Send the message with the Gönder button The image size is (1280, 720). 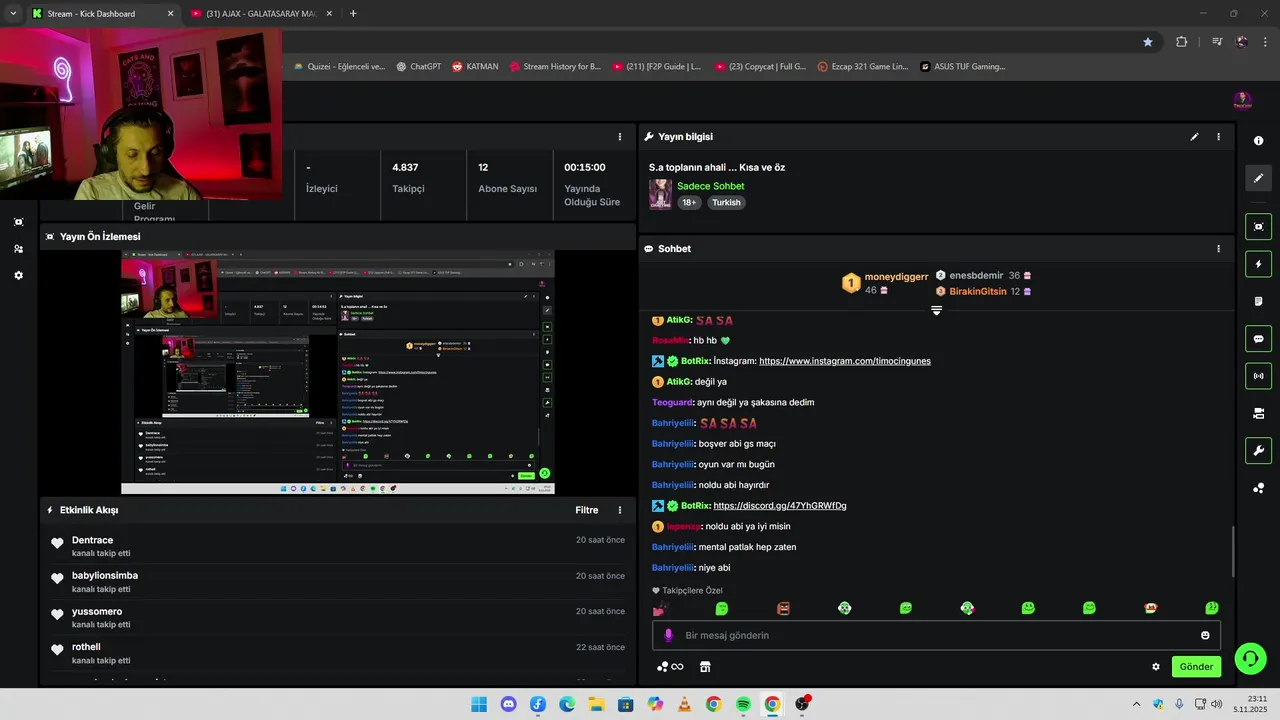1196,667
